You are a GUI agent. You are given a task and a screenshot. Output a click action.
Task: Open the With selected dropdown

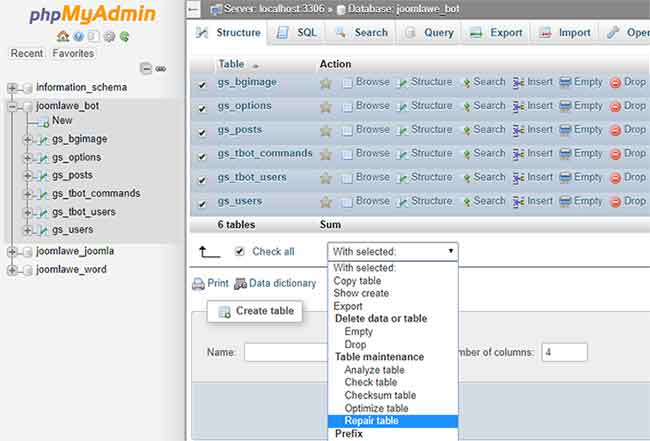pos(393,252)
